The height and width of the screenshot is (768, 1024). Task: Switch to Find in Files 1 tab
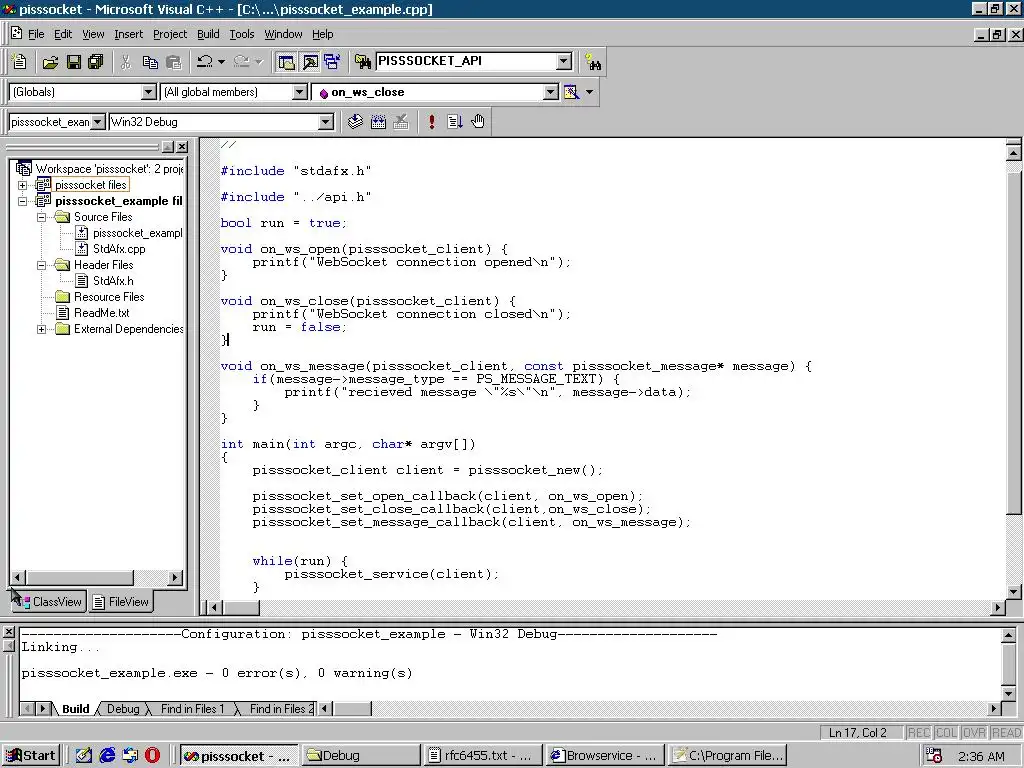pos(193,709)
